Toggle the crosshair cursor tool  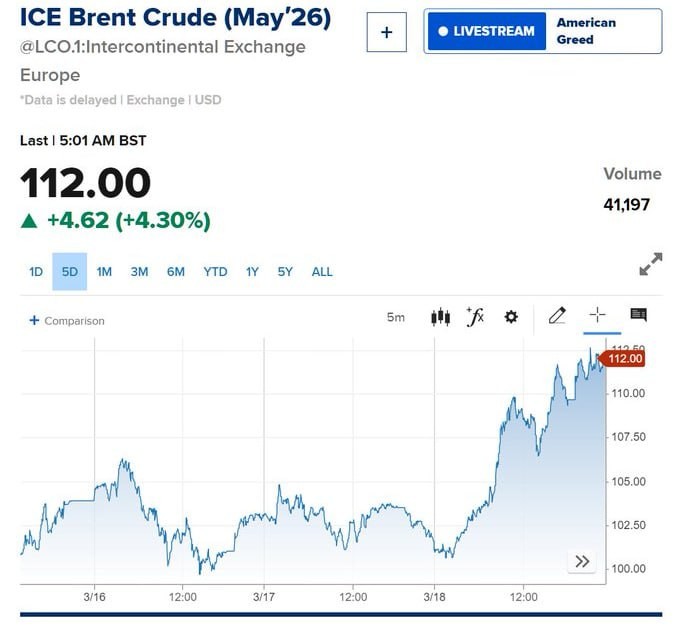[x=597, y=316]
